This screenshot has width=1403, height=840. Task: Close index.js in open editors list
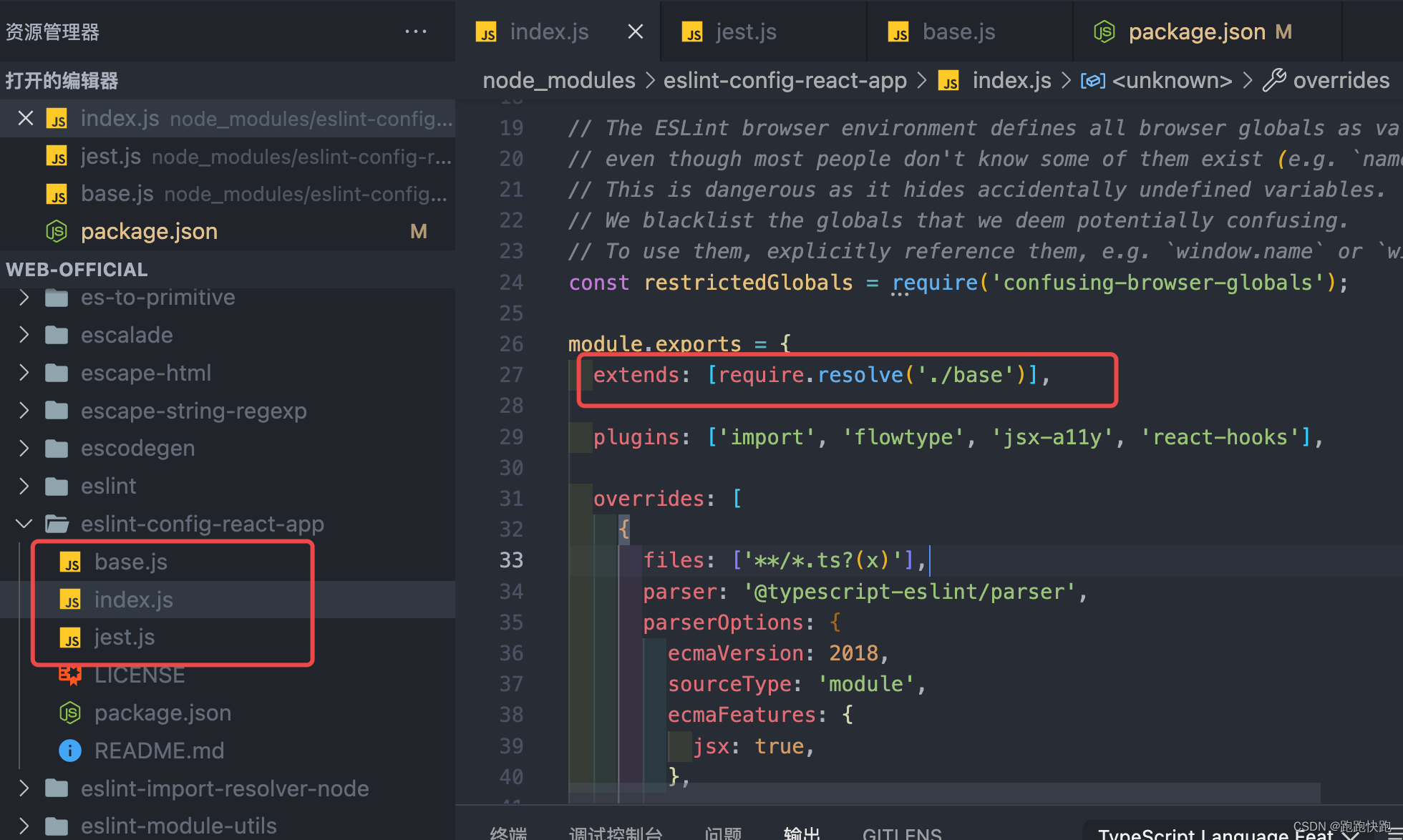pyautogui.click(x=25, y=118)
